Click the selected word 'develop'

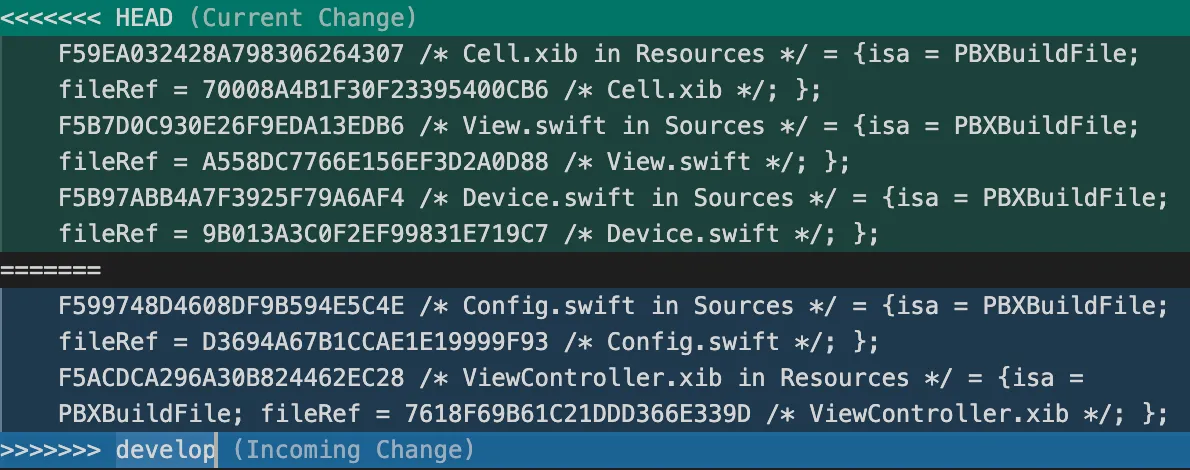165,449
